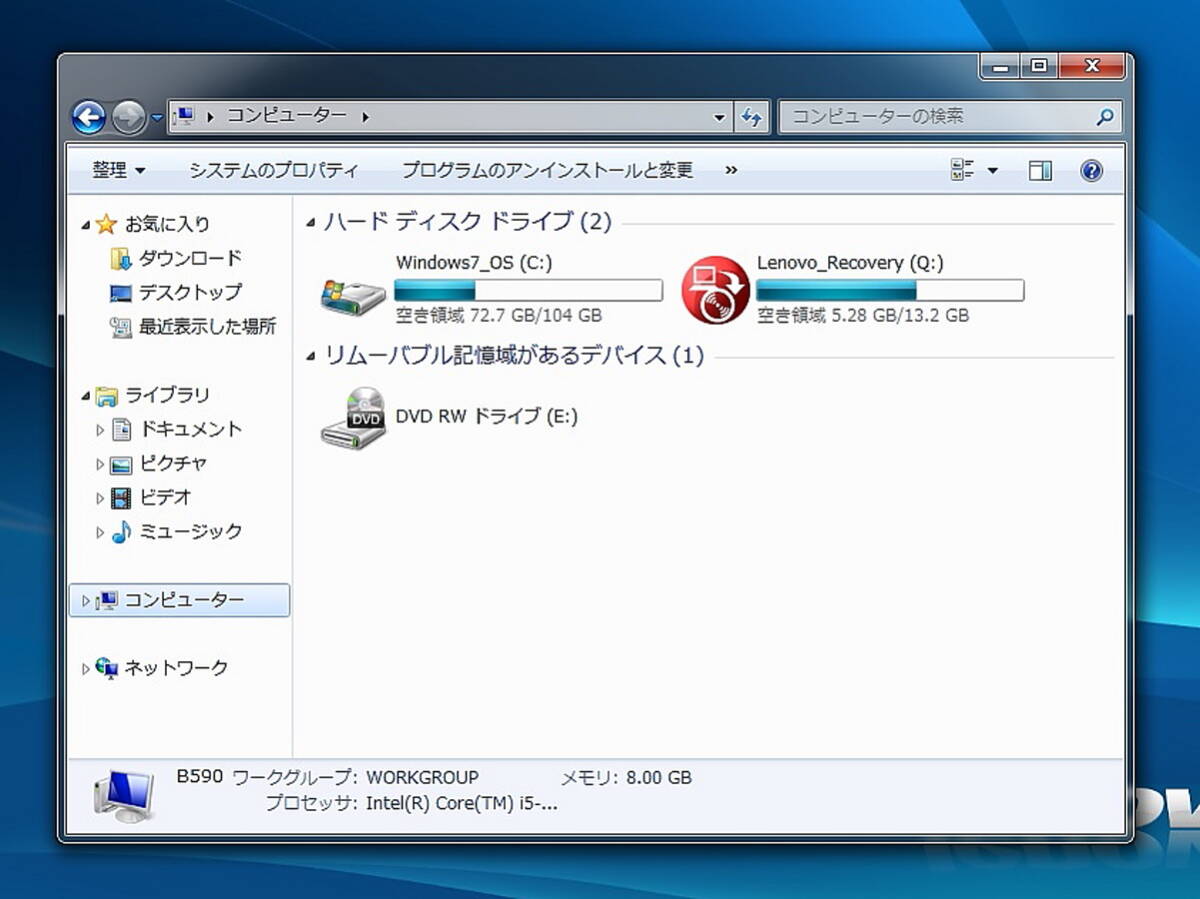Click 空き領域 72.7 GB/104 GB text

(x=499, y=316)
